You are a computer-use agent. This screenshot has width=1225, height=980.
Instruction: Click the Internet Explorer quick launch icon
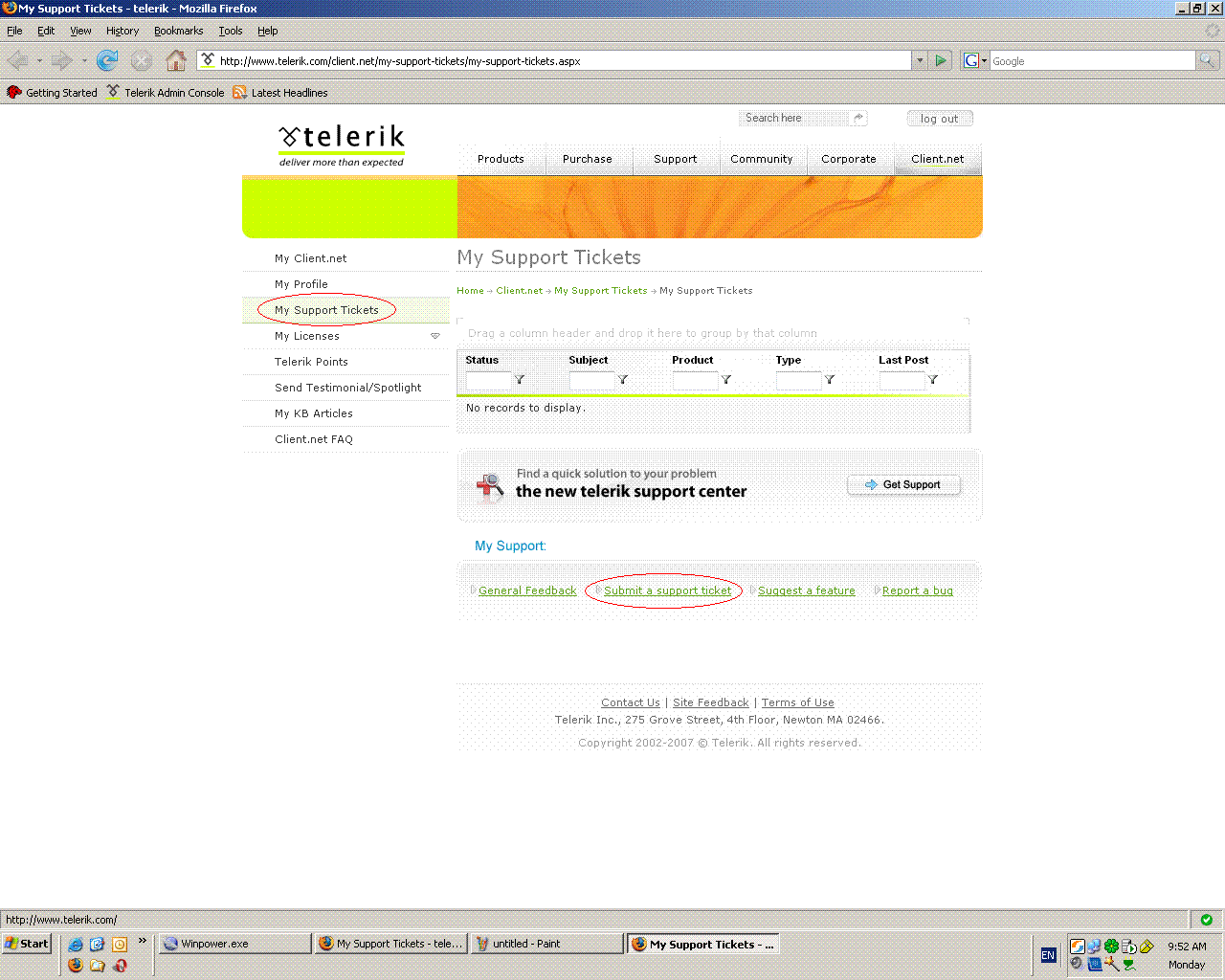point(76,944)
